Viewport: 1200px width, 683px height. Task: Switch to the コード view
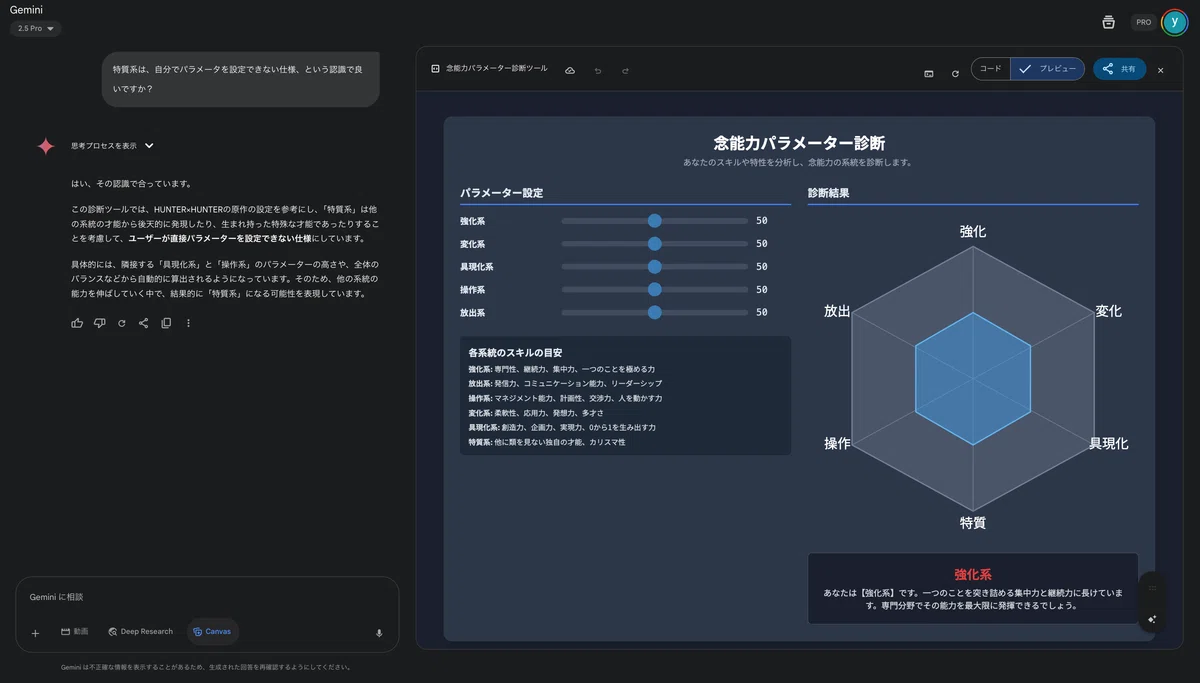tap(991, 69)
